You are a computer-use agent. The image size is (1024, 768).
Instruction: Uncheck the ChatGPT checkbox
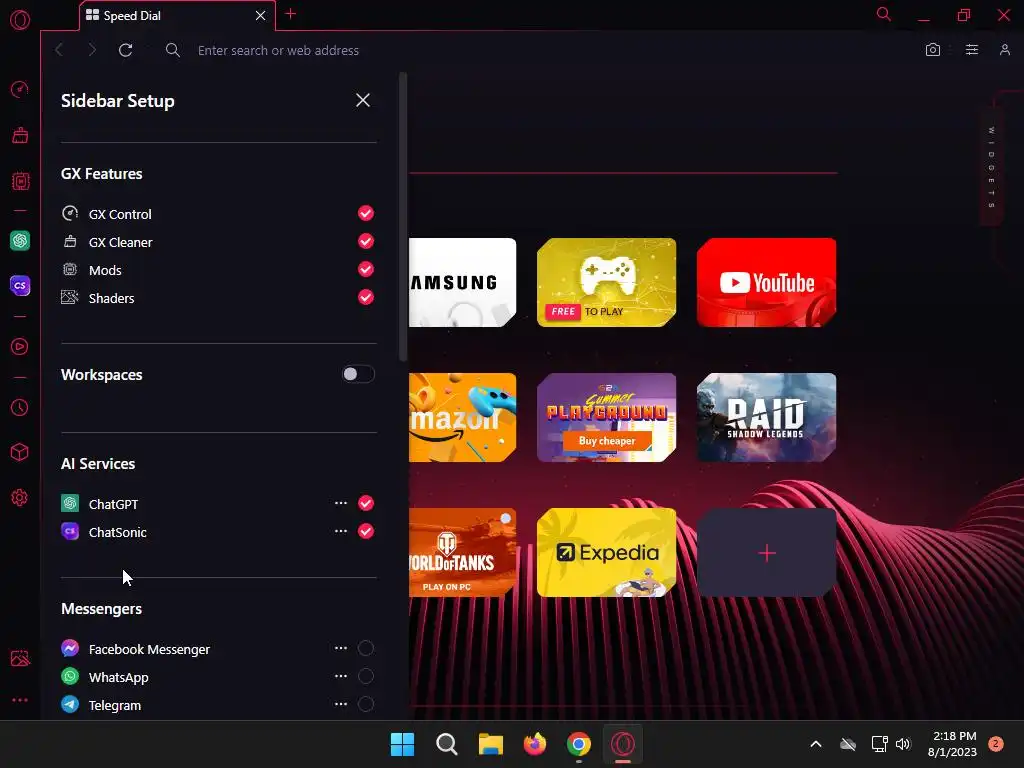[366, 504]
